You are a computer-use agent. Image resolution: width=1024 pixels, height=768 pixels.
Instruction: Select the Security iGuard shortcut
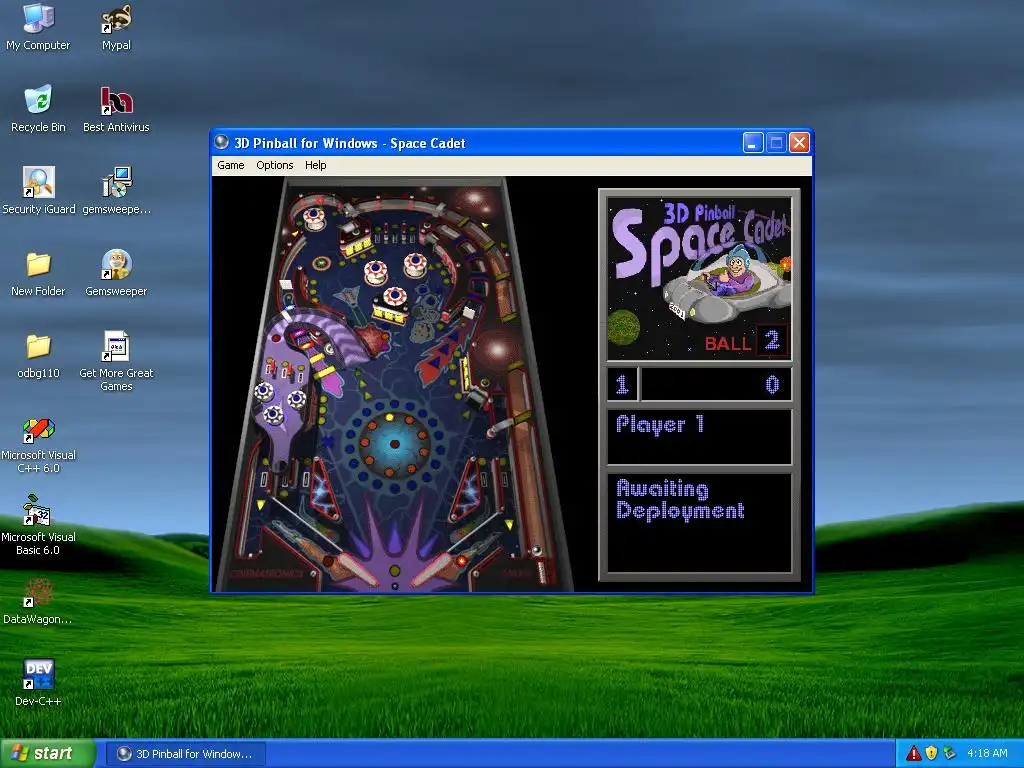pyautogui.click(x=39, y=190)
